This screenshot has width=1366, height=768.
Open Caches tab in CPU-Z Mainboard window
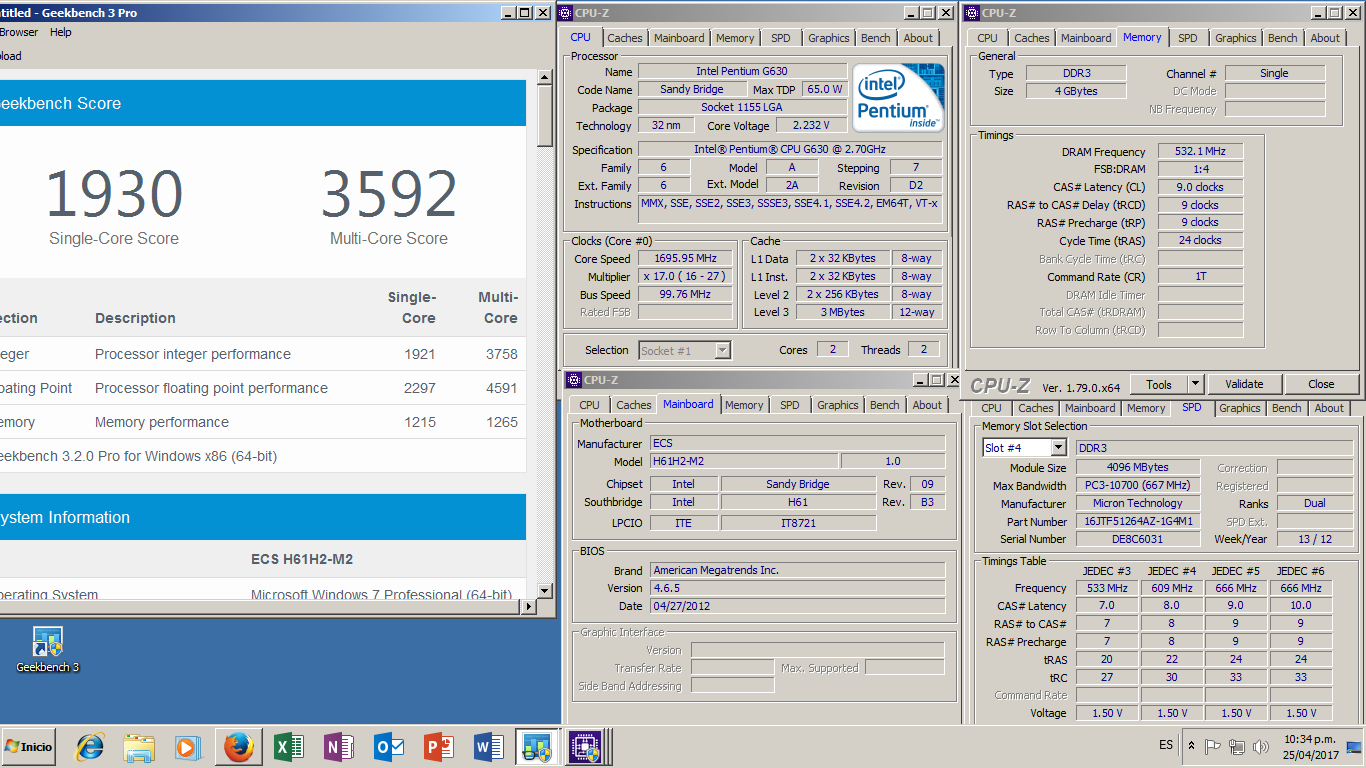[x=634, y=405]
